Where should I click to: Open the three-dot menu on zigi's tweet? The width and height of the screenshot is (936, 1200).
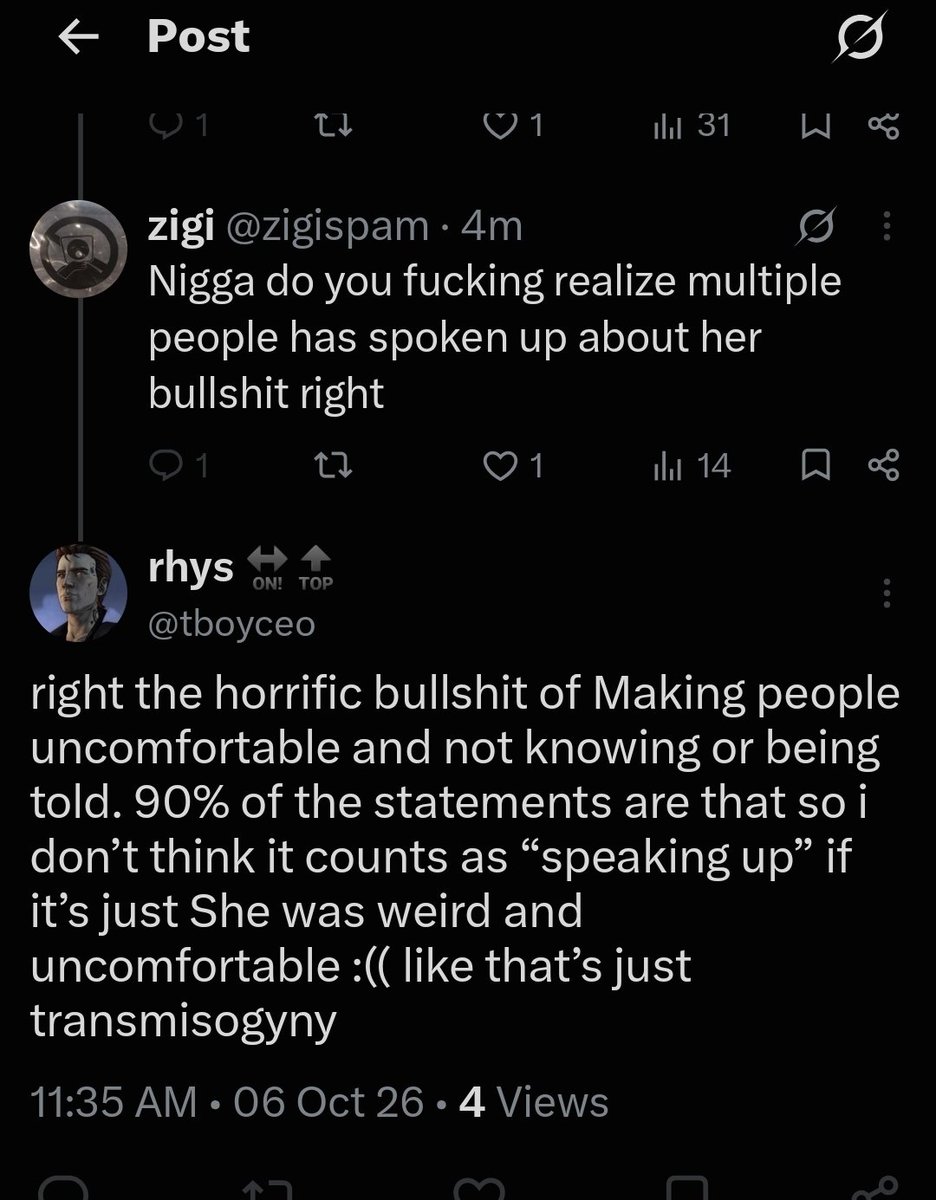pyautogui.click(x=884, y=230)
